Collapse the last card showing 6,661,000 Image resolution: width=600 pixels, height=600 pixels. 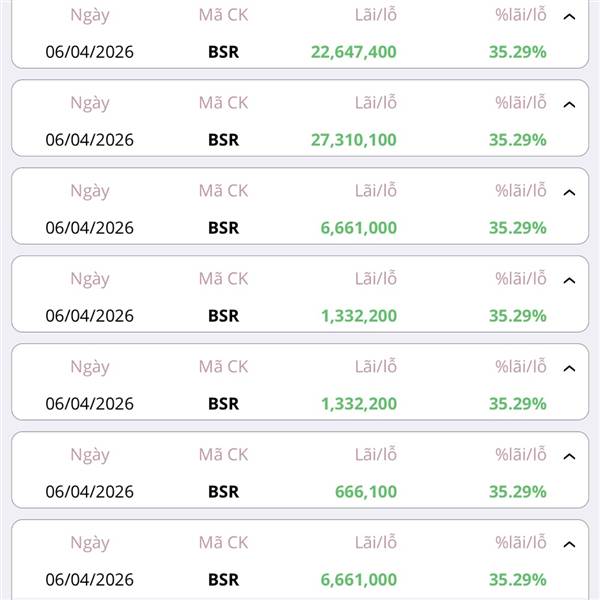pos(570,544)
